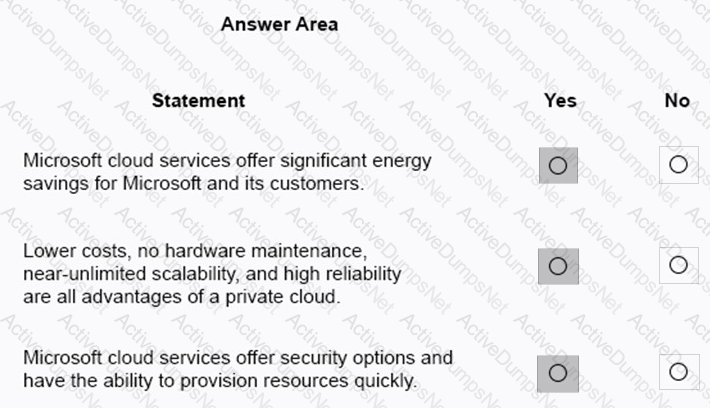Screen dimensions: 710x408
Task: Click the line ending with "high reliability"
Action: [x=212, y=274]
